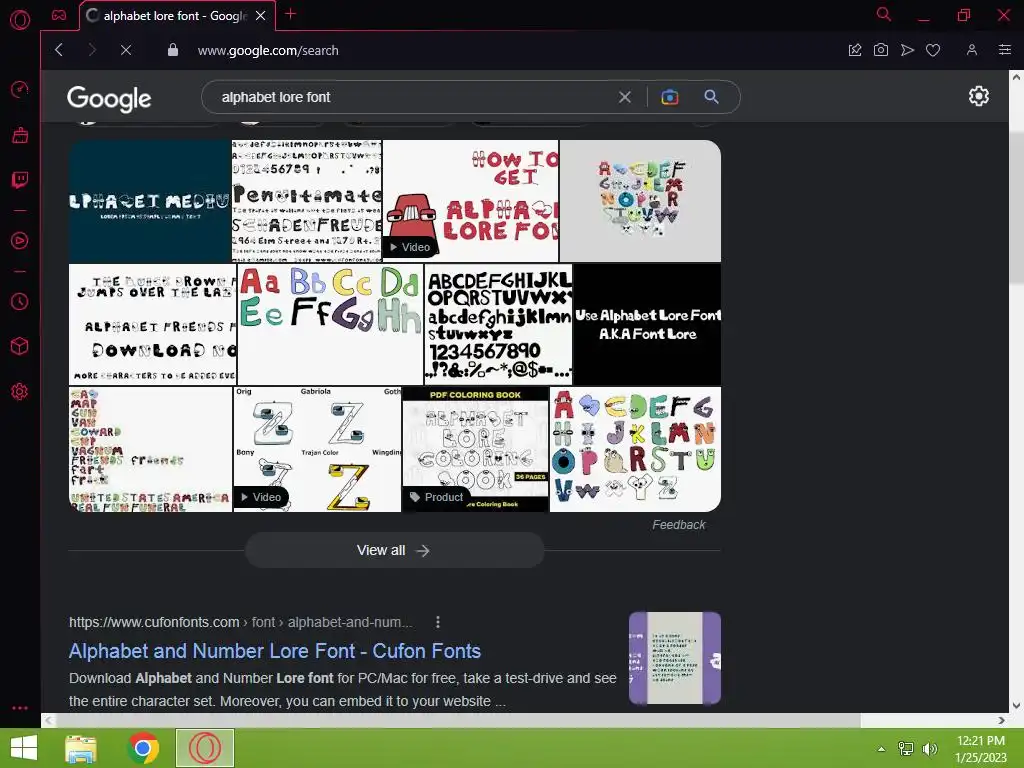Show hidden system tray icons
The width and height of the screenshot is (1024, 768).
coord(881,749)
